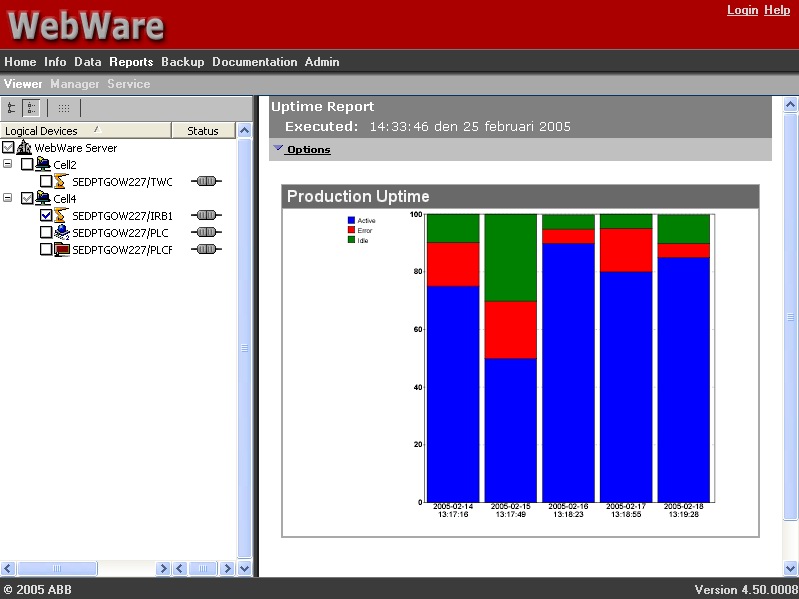The image size is (799, 599).
Task: Click the IRB1 connection status icon
Action: pyautogui.click(x=205, y=215)
